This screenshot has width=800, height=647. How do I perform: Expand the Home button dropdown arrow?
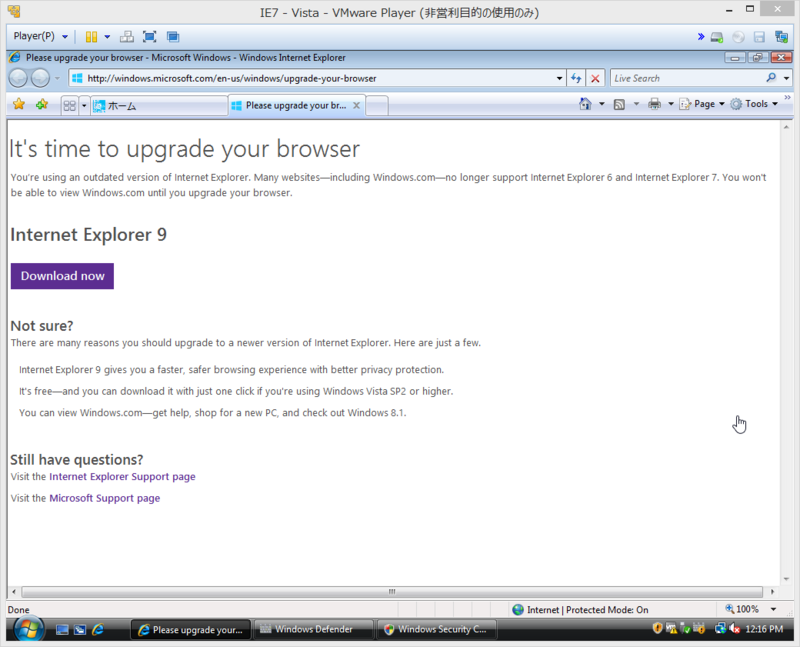coord(602,104)
